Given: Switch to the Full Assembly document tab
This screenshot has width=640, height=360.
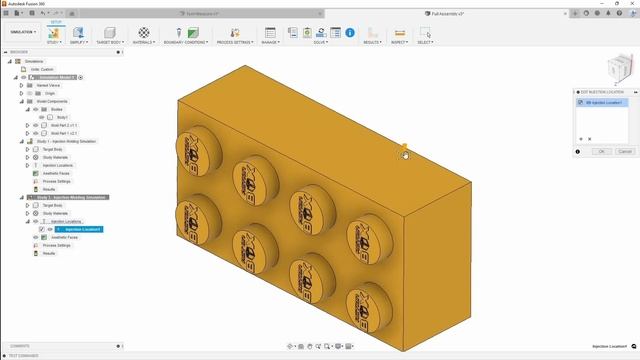Looking at the screenshot, I should click(444, 13).
